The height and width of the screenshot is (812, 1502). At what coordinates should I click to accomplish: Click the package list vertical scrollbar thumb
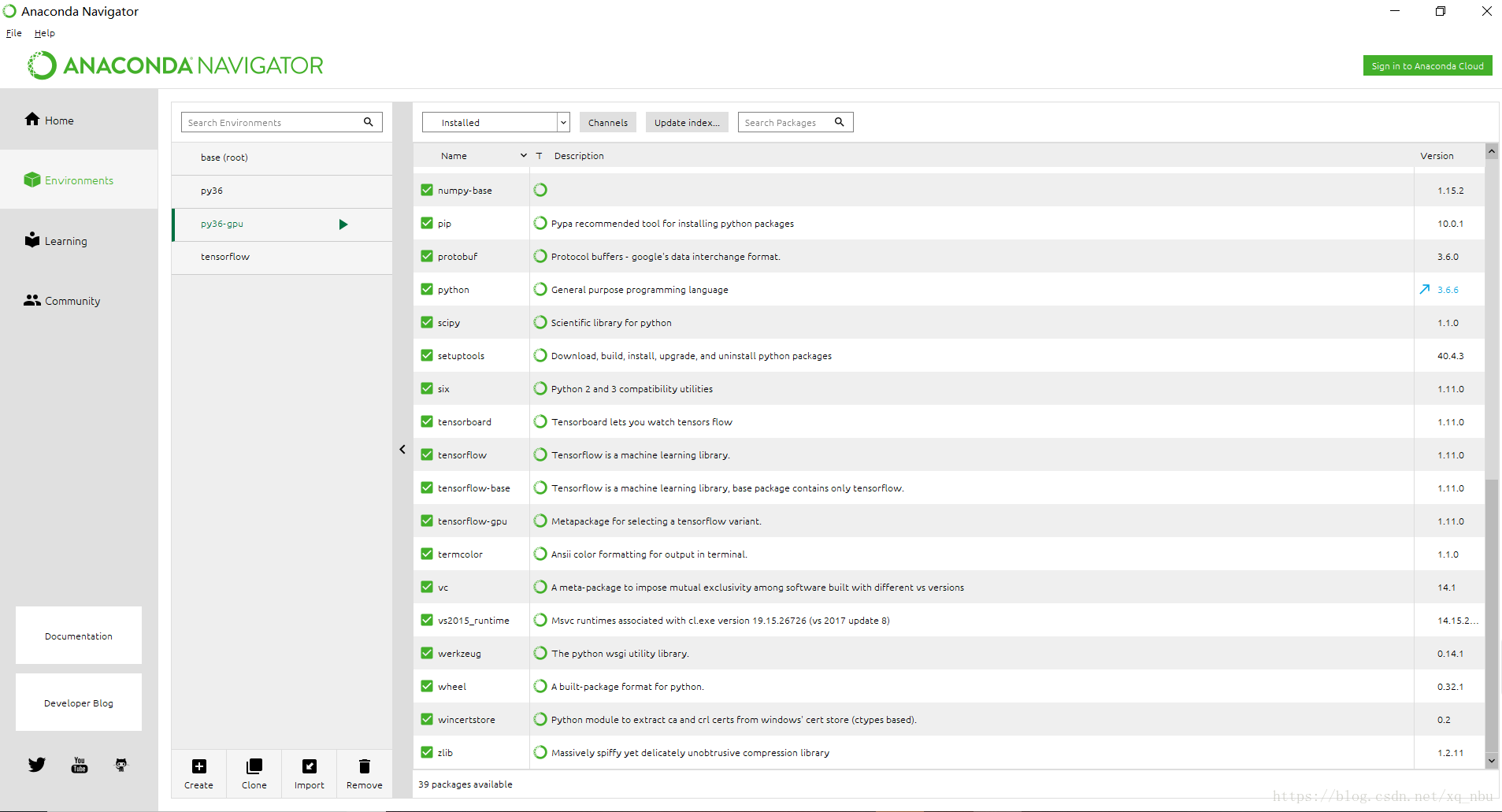tap(1491, 614)
